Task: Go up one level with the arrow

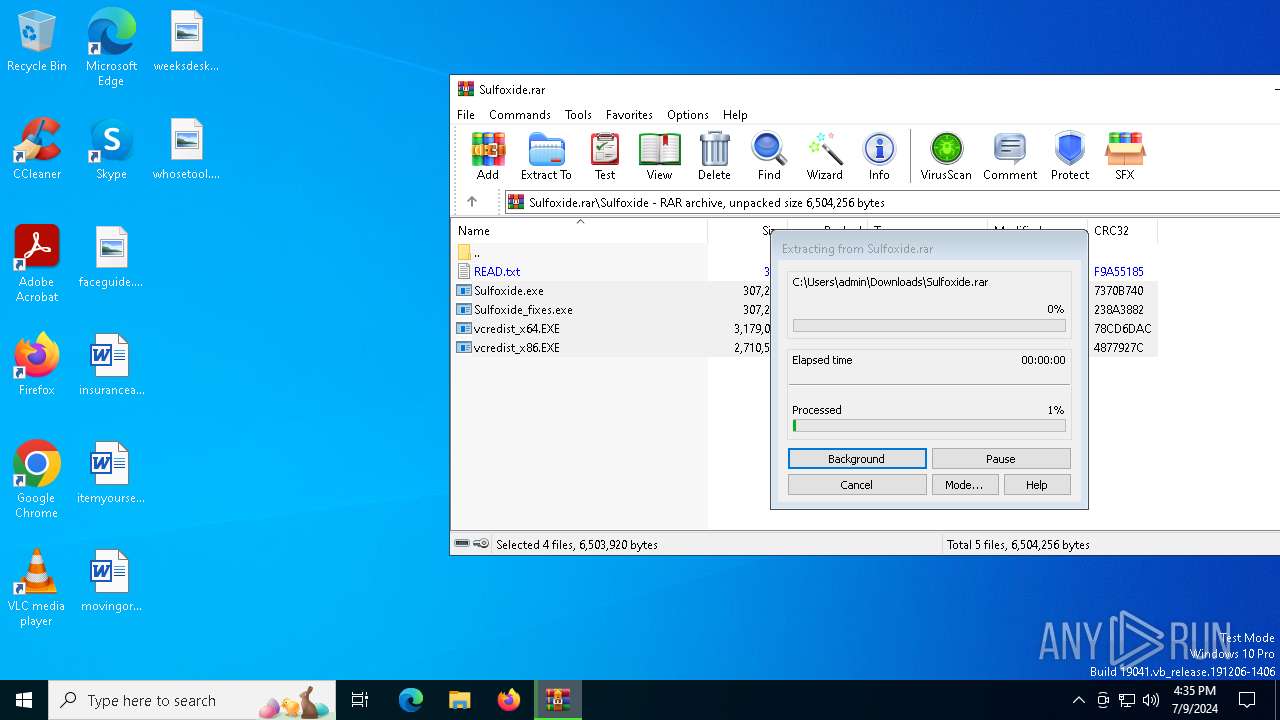Action: point(472,202)
